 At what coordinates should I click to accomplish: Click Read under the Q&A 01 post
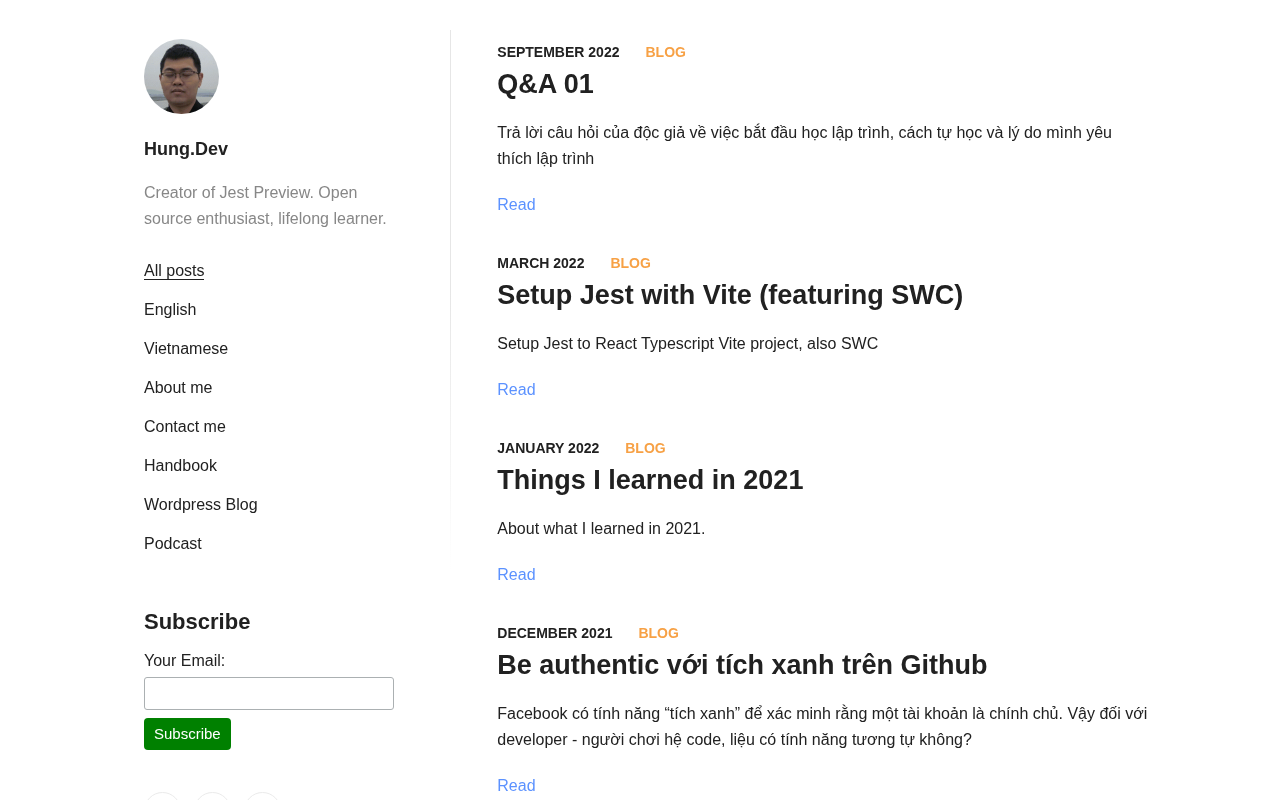[x=516, y=205]
